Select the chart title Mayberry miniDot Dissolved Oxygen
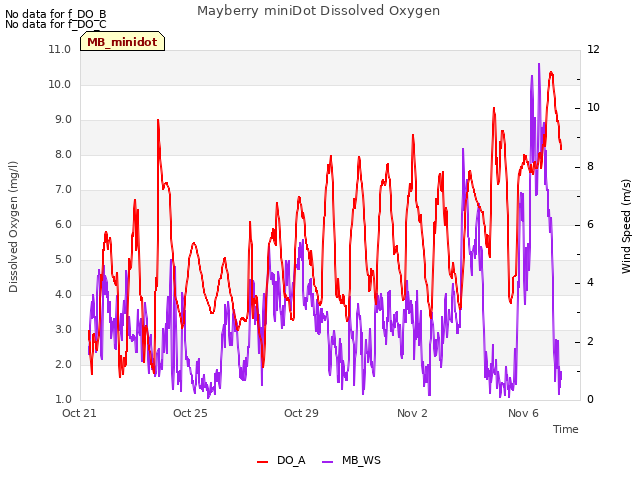 tap(318, 11)
